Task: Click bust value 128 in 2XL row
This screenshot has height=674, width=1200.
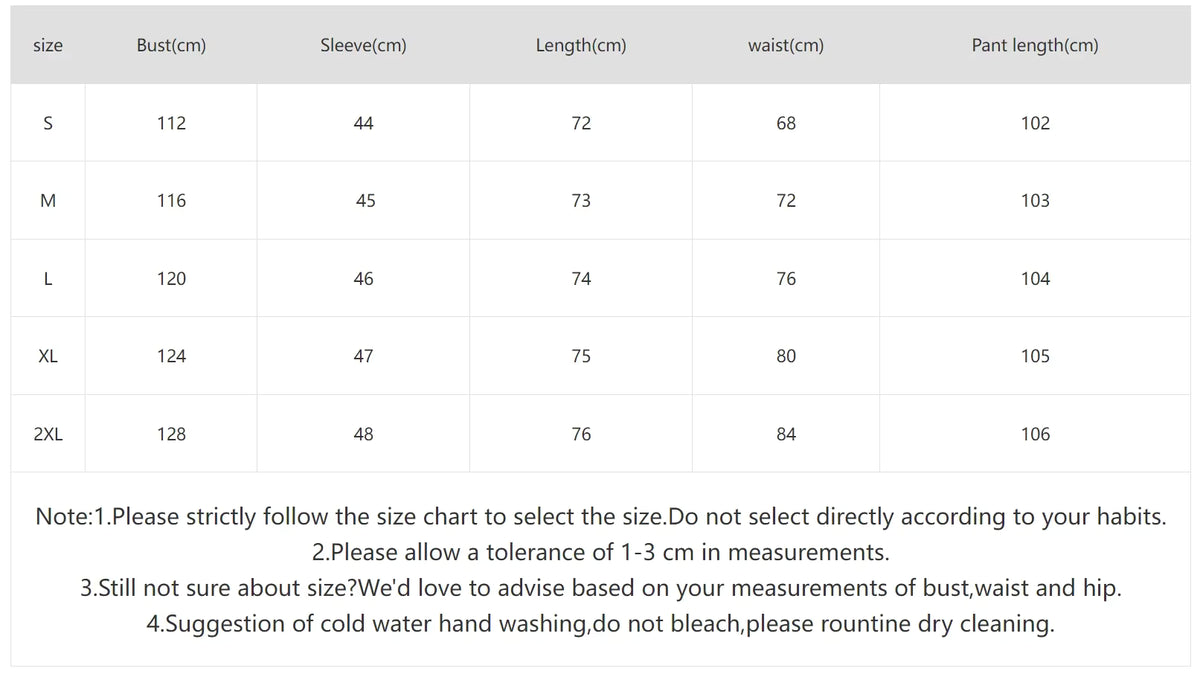Action: (x=171, y=434)
